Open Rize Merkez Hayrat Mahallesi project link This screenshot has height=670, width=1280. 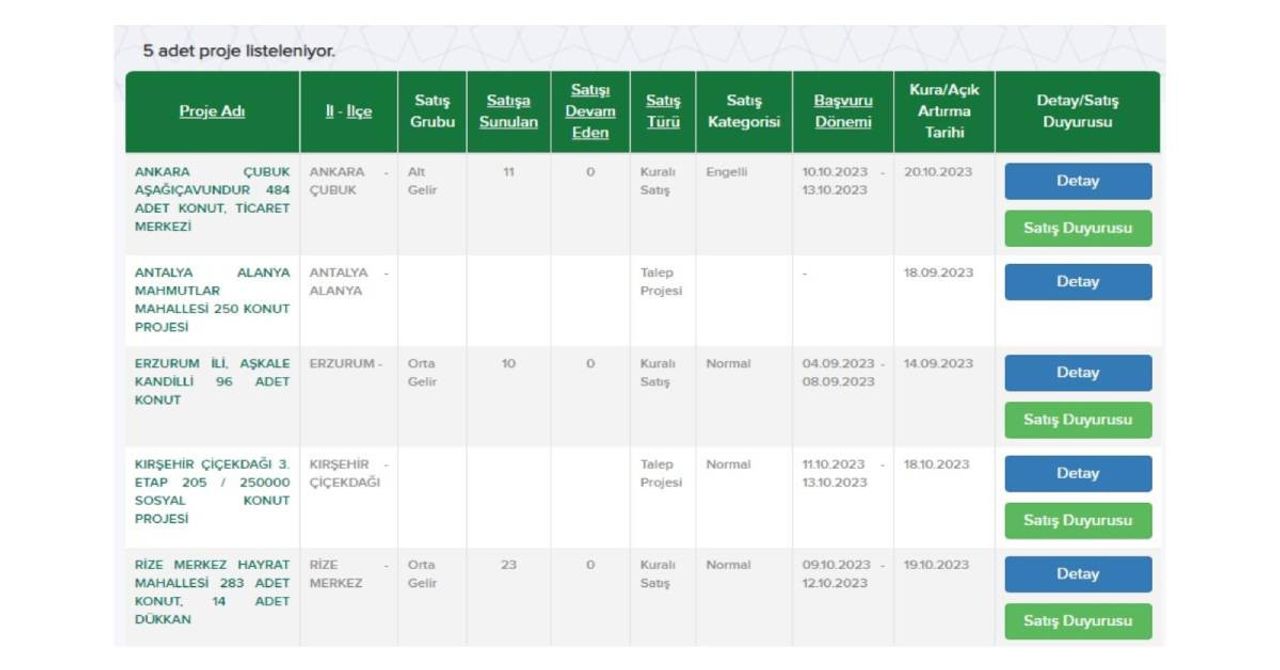212,592
